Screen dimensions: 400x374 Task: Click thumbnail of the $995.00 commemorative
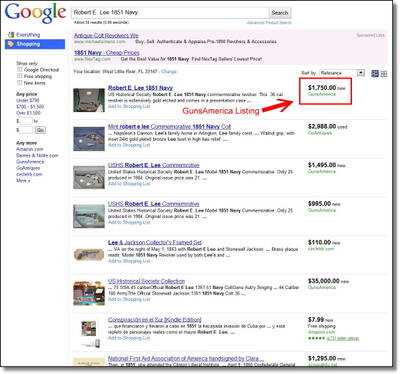tap(89, 216)
